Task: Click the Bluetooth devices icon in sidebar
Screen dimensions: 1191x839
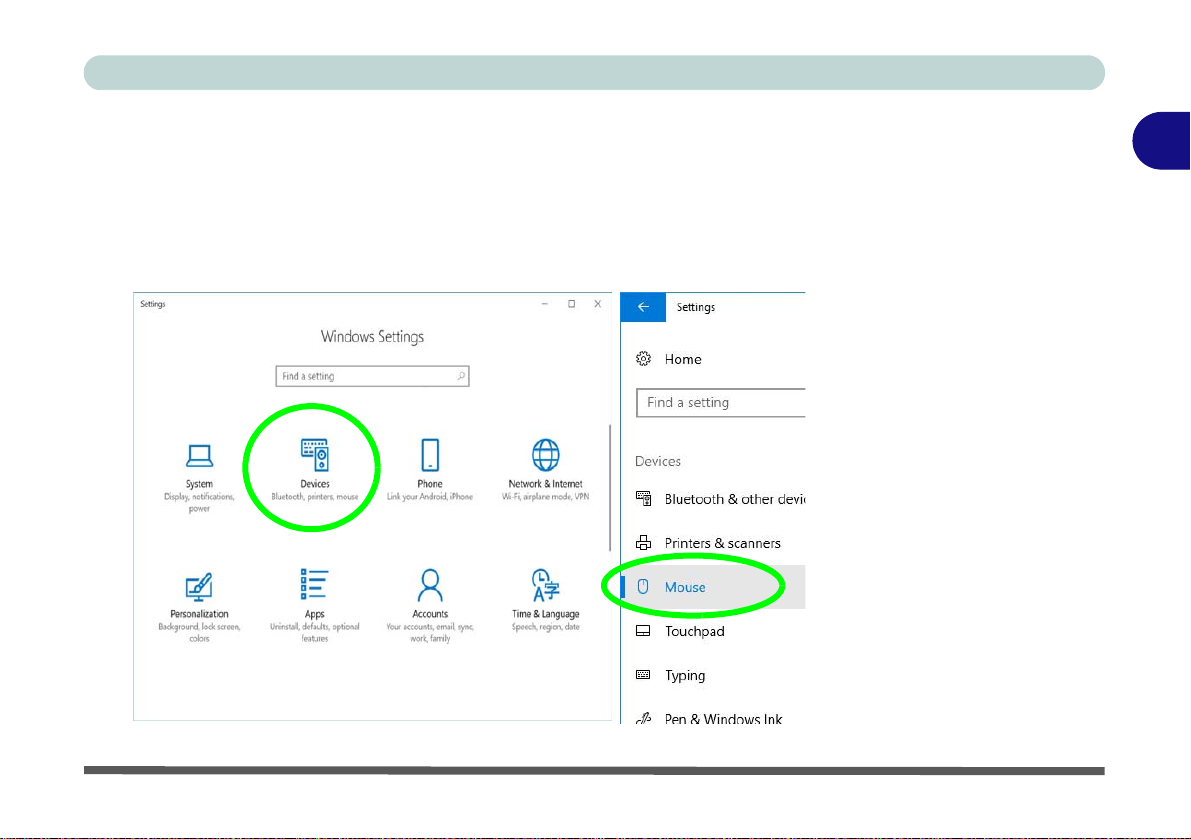Action: [x=643, y=499]
